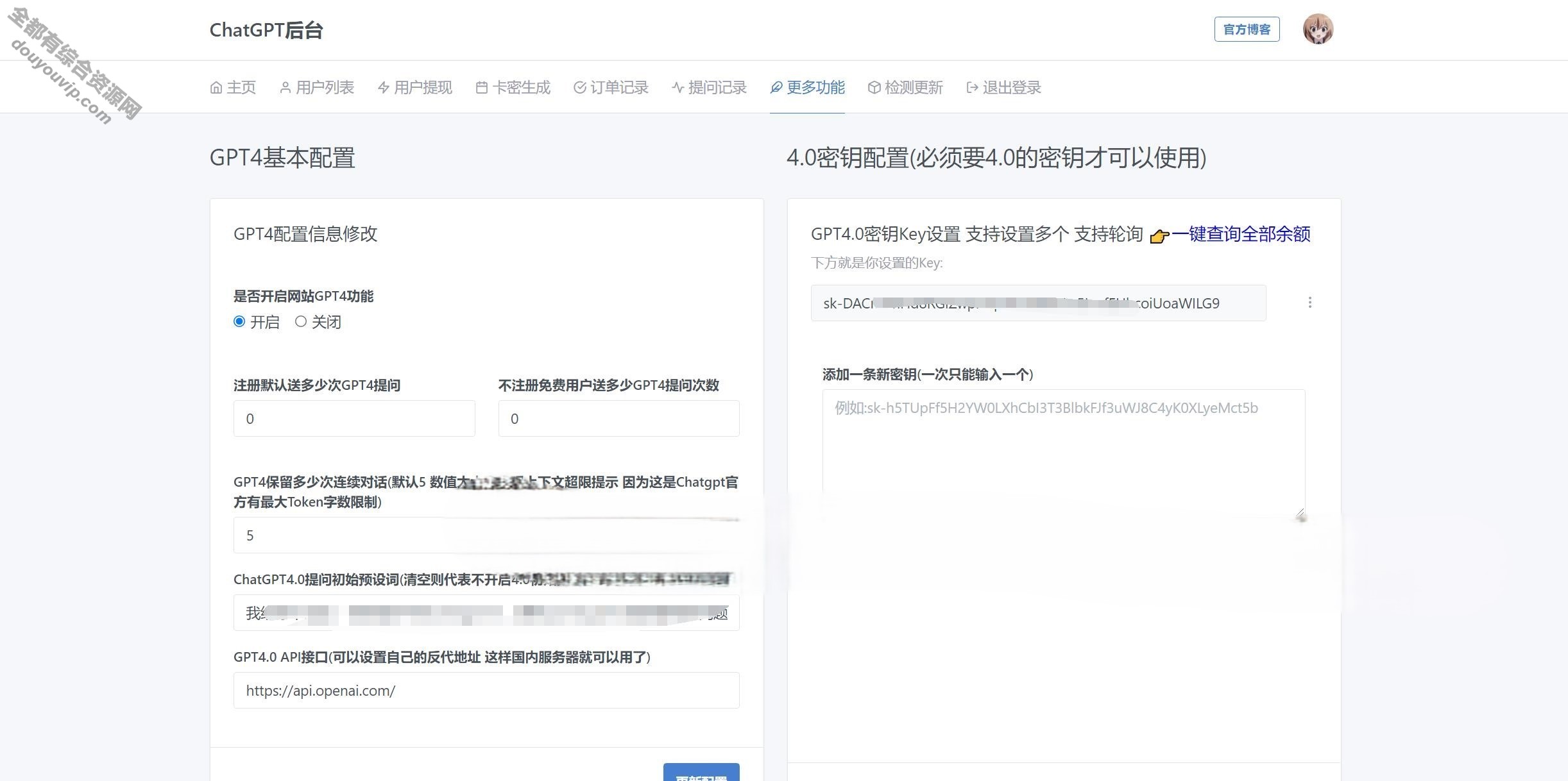Click the ChatGPT后台 site title
The image size is (1568, 781).
click(266, 30)
